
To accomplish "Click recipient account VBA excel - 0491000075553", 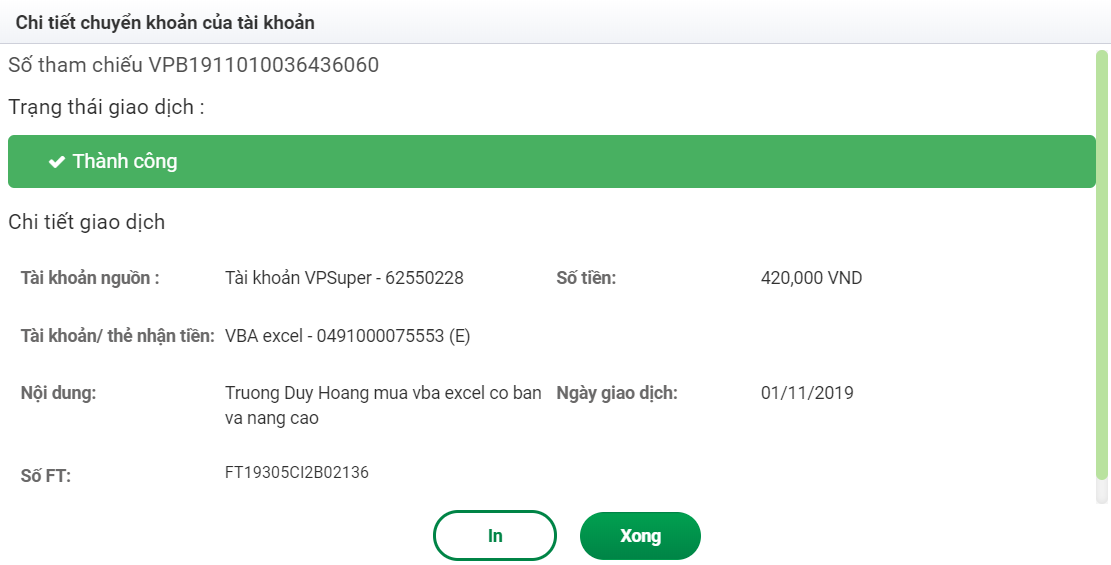I will click(347, 336).
